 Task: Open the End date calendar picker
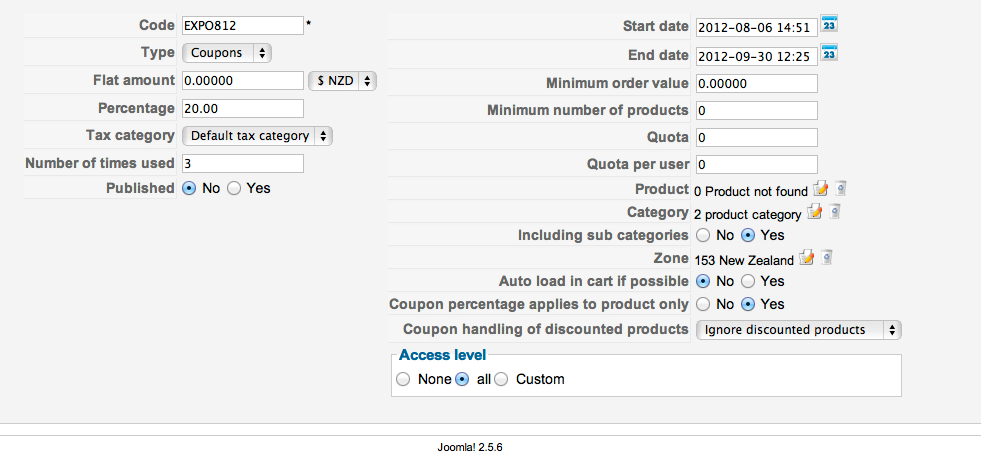(x=828, y=53)
